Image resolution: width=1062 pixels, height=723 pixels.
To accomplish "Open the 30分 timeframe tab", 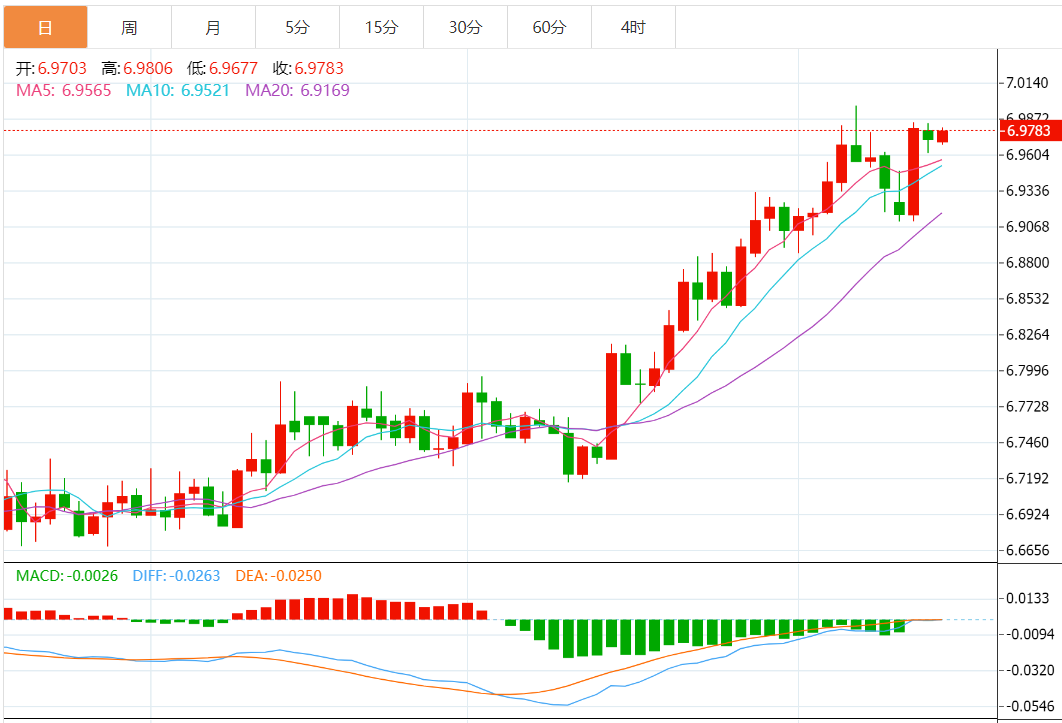I will 465,27.
